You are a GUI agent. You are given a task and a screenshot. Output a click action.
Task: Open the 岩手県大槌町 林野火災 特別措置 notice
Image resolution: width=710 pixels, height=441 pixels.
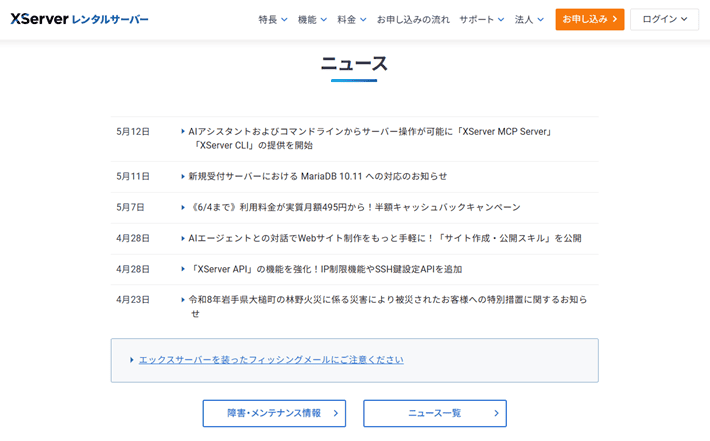388,307
